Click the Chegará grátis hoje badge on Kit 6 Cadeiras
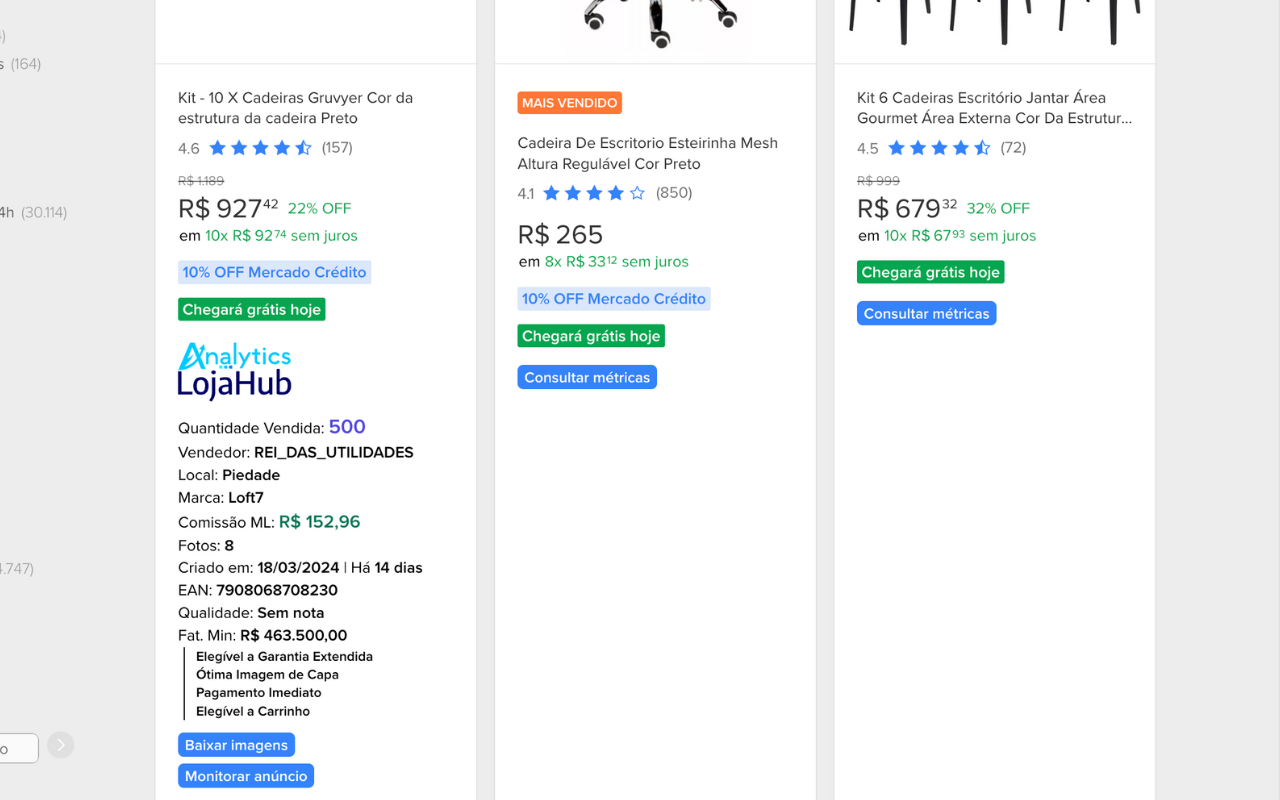Image resolution: width=1280 pixels, height=800 pixels. pos(930,271)
